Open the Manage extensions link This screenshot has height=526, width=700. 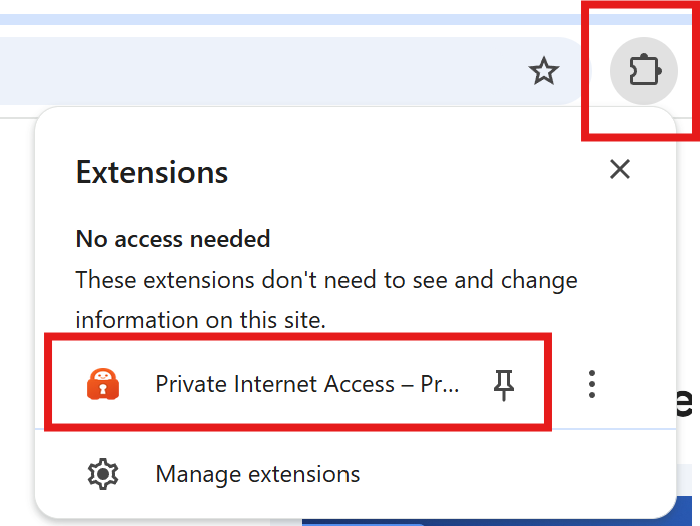point(257,474)
